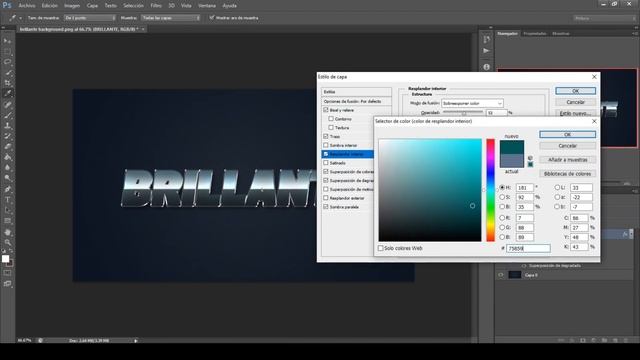The image size is (640, 360).
Task: Toggle the Trazo checkbox
Action: (326, 136)
